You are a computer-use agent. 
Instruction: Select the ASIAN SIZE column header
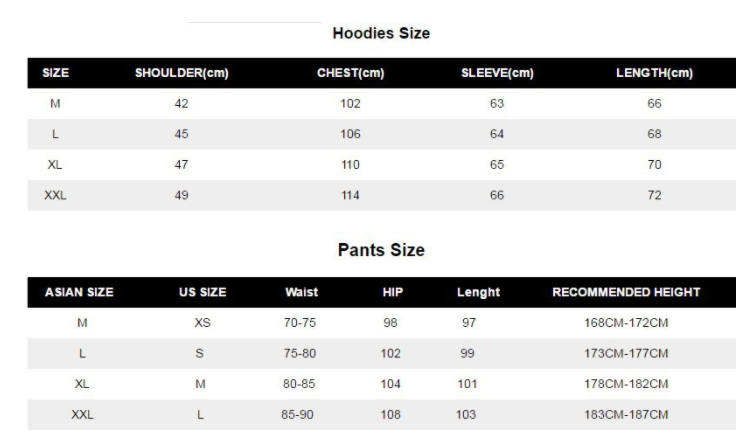79,292
